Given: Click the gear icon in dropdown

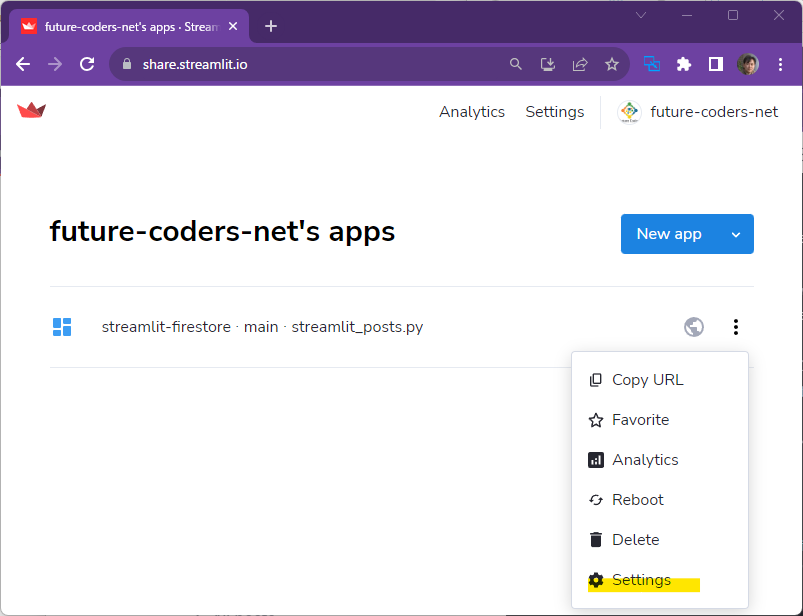Looking at the screenshot, I should [x=596, y=580].
